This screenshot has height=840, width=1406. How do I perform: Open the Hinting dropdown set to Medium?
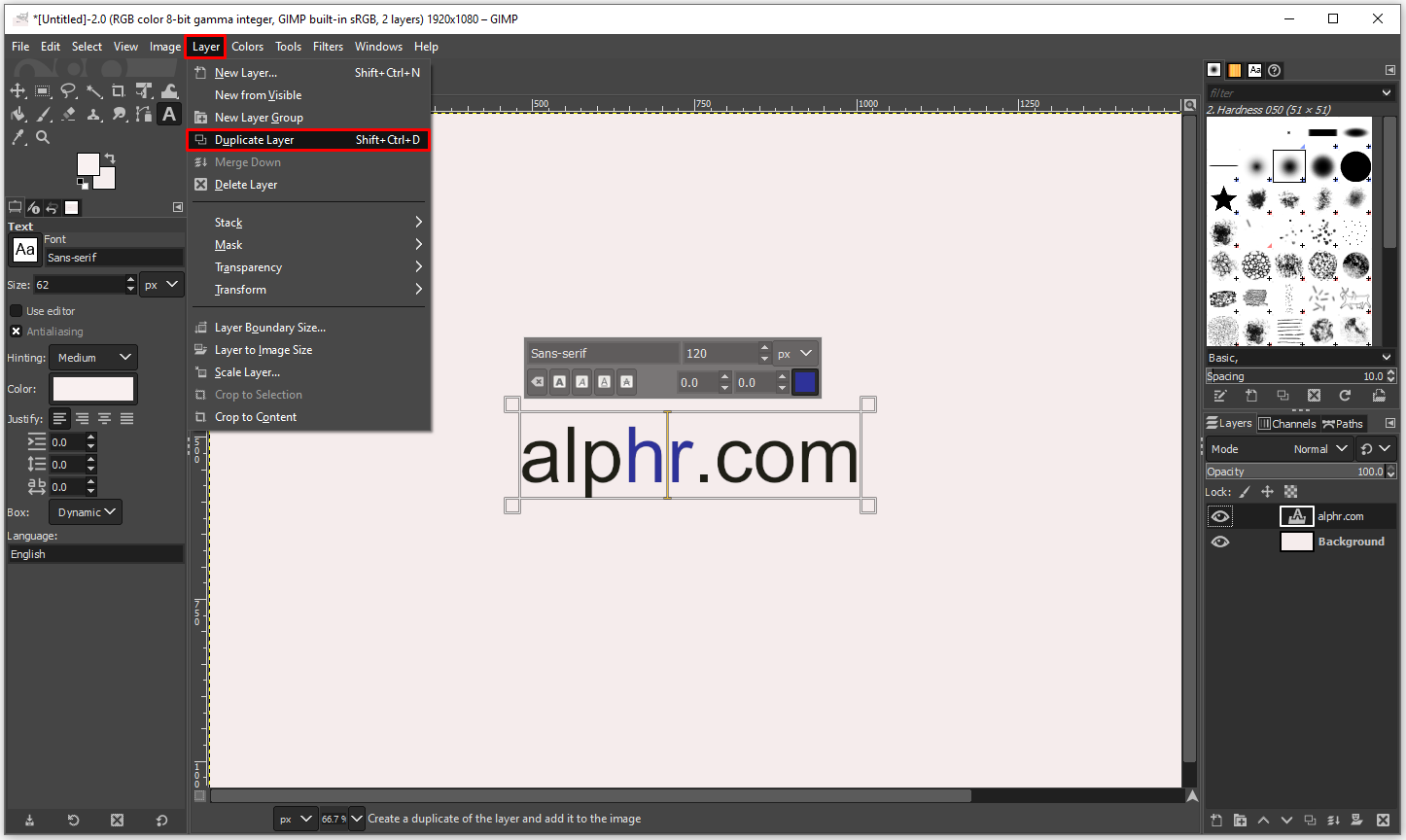pyautogui.click(x=92, y=358)
